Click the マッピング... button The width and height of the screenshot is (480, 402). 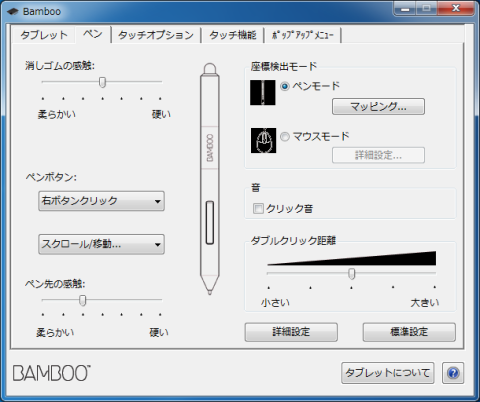378,107
